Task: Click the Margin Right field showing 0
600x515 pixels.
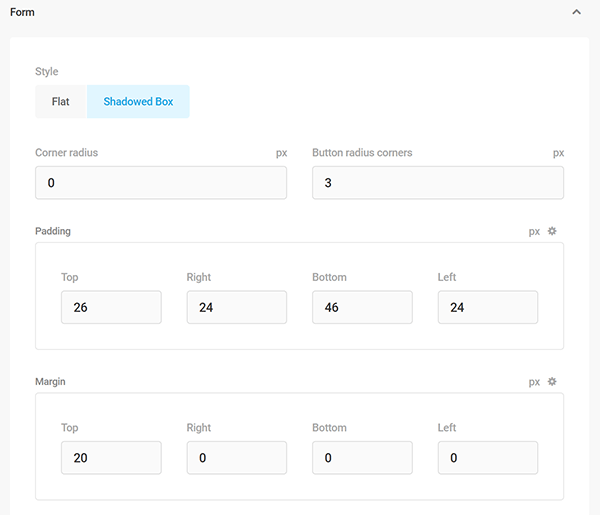Action: click(237, 458)
